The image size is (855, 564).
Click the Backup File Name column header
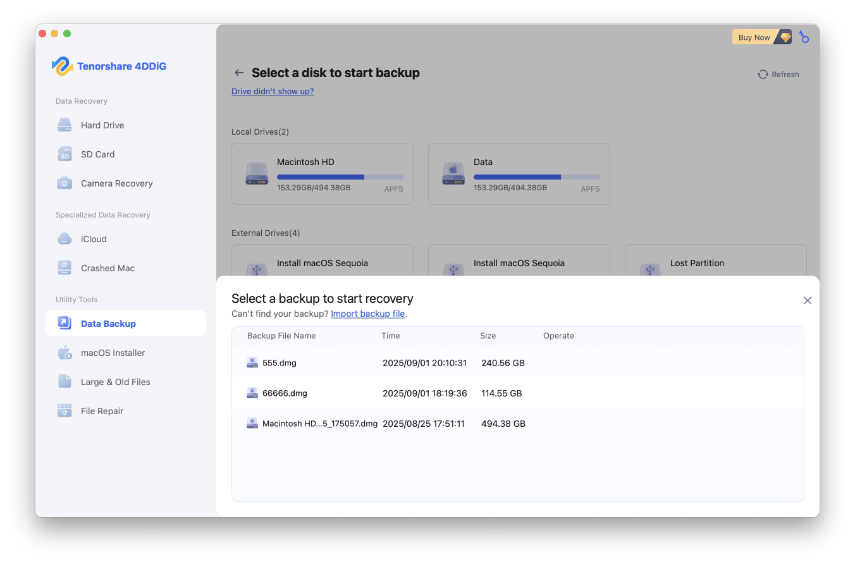coord(281,335)
